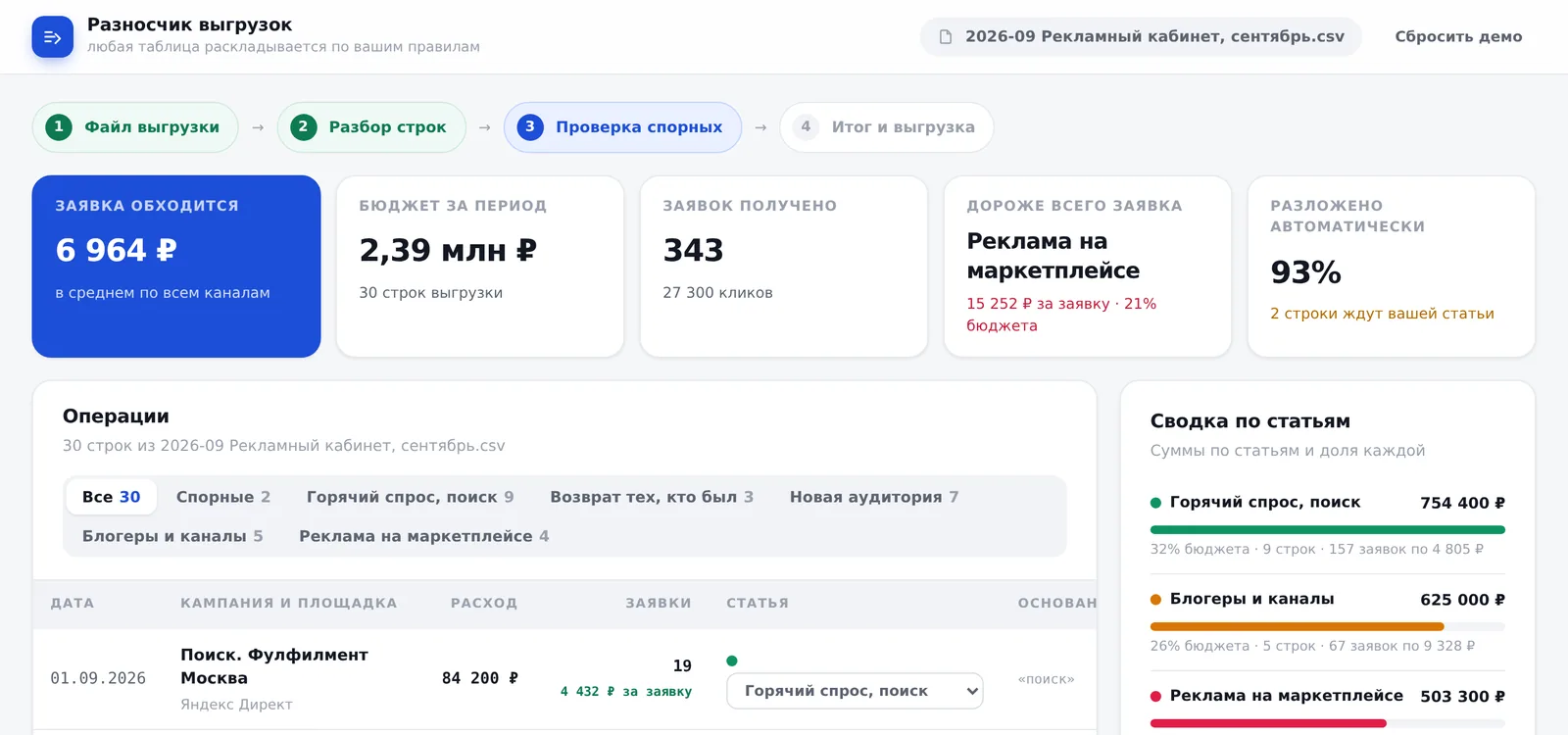The image size is (1568, 735).
Task: Click the green status dot above the статья dropdown
Action: [732, 661]
